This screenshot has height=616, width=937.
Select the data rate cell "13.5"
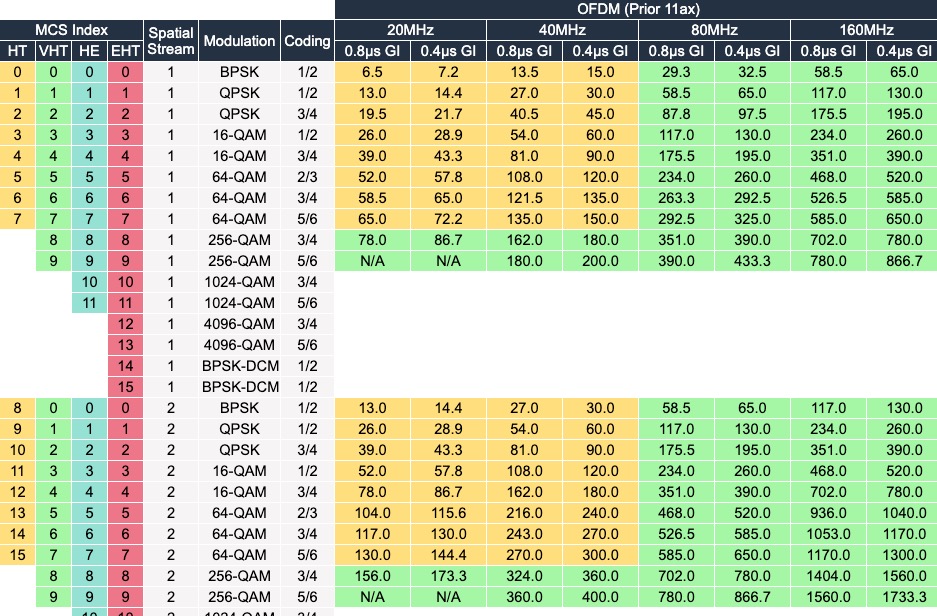(x=524, y=72)
